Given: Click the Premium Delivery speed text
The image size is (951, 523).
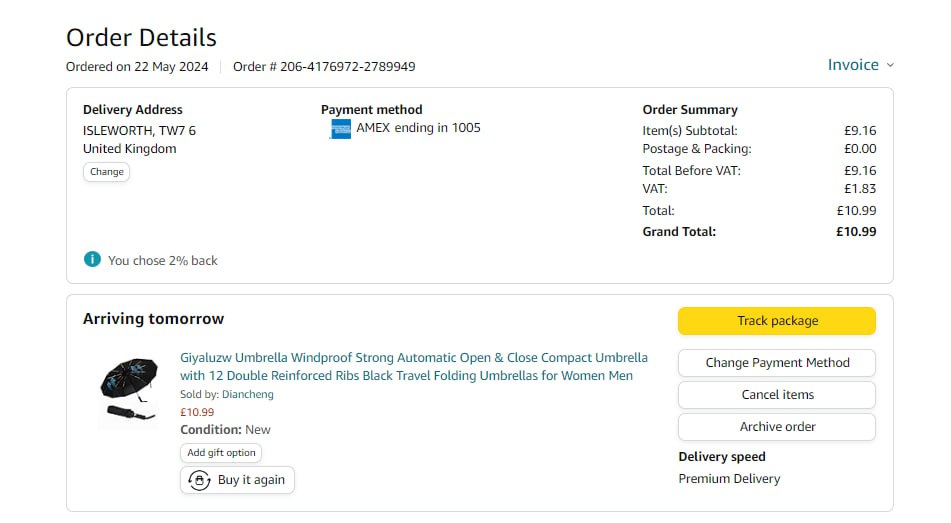Looking at the screenshot, I should (729, 479).
